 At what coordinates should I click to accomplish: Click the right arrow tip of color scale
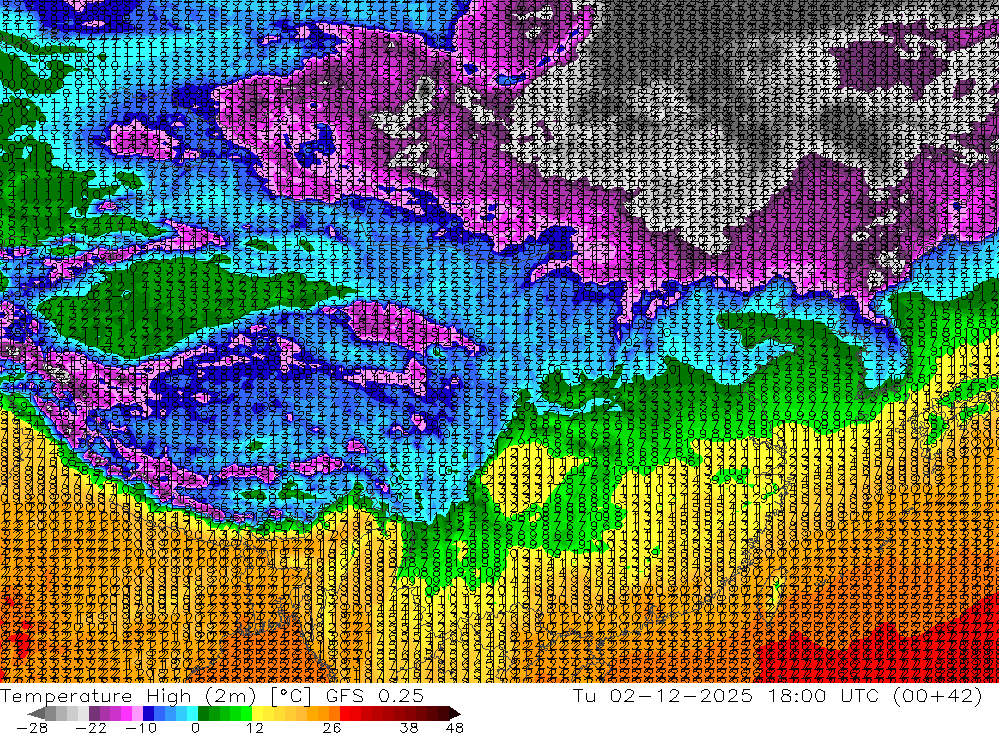[457, 714]
